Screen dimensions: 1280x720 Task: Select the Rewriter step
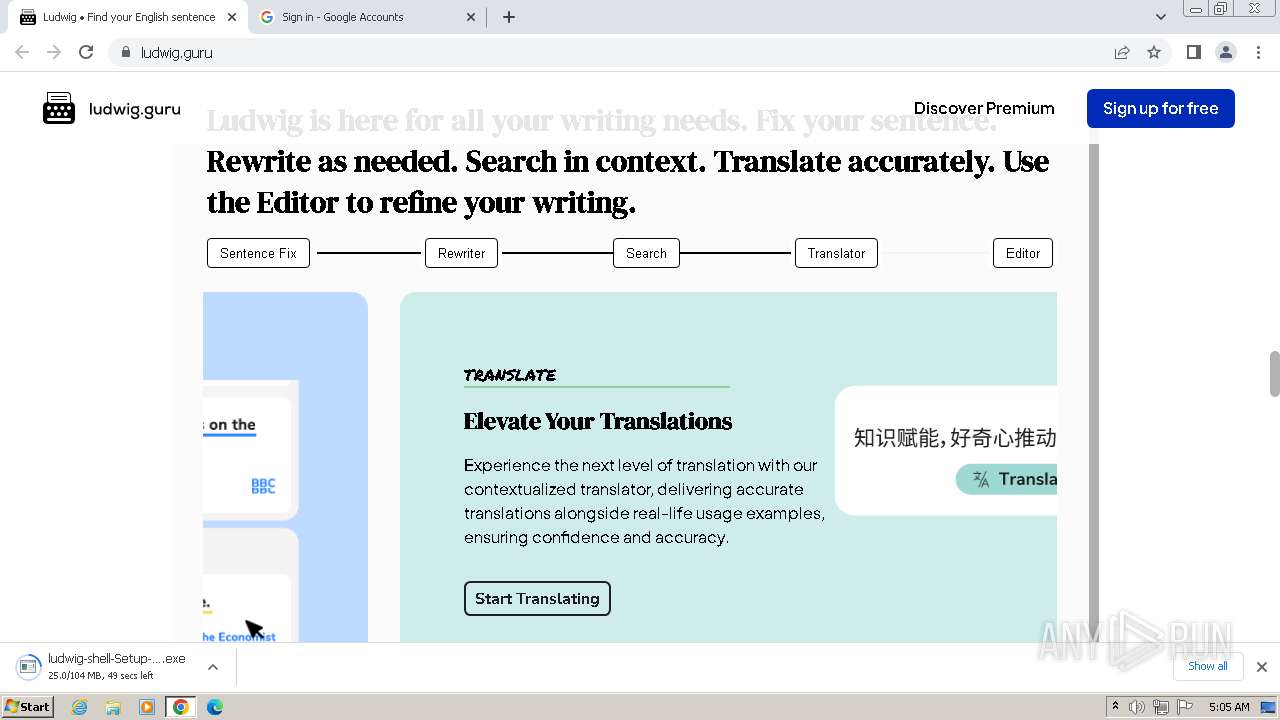click(461, 253)
